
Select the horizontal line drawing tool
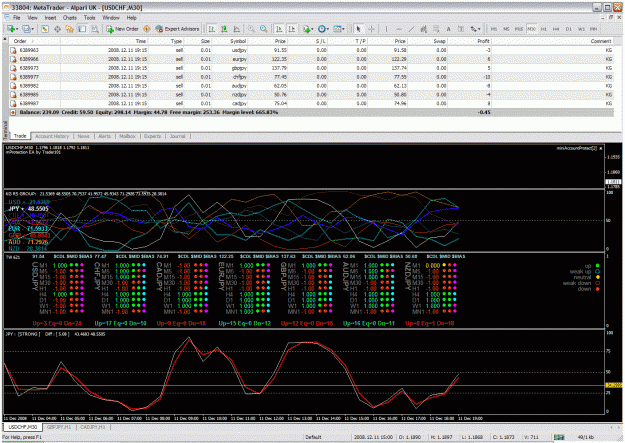click(399, 29)
